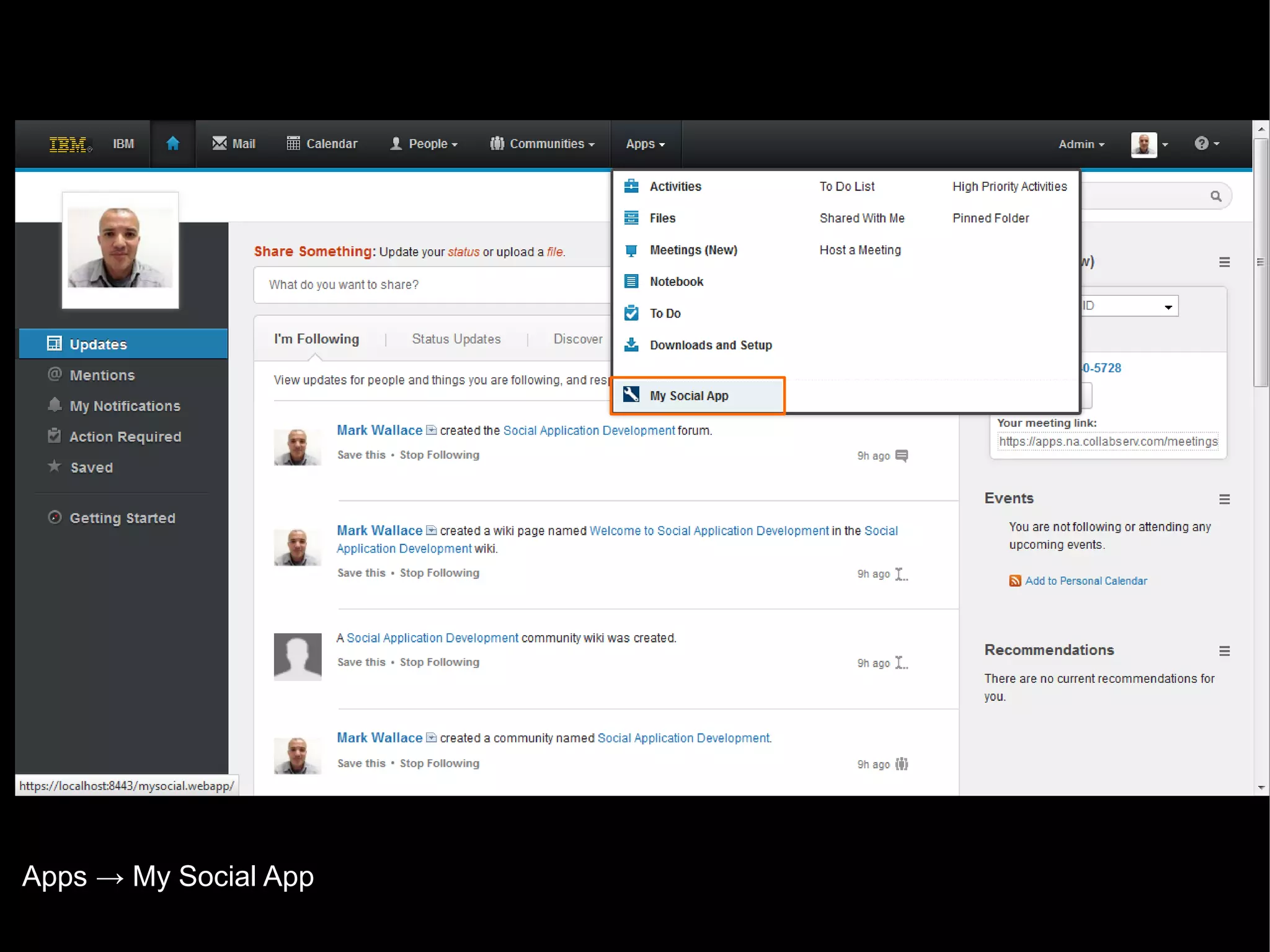The width and height of the screenshot is (1270, 952).
Task: Open Mail from the navigation bar
Action: [x=233, y=143]
